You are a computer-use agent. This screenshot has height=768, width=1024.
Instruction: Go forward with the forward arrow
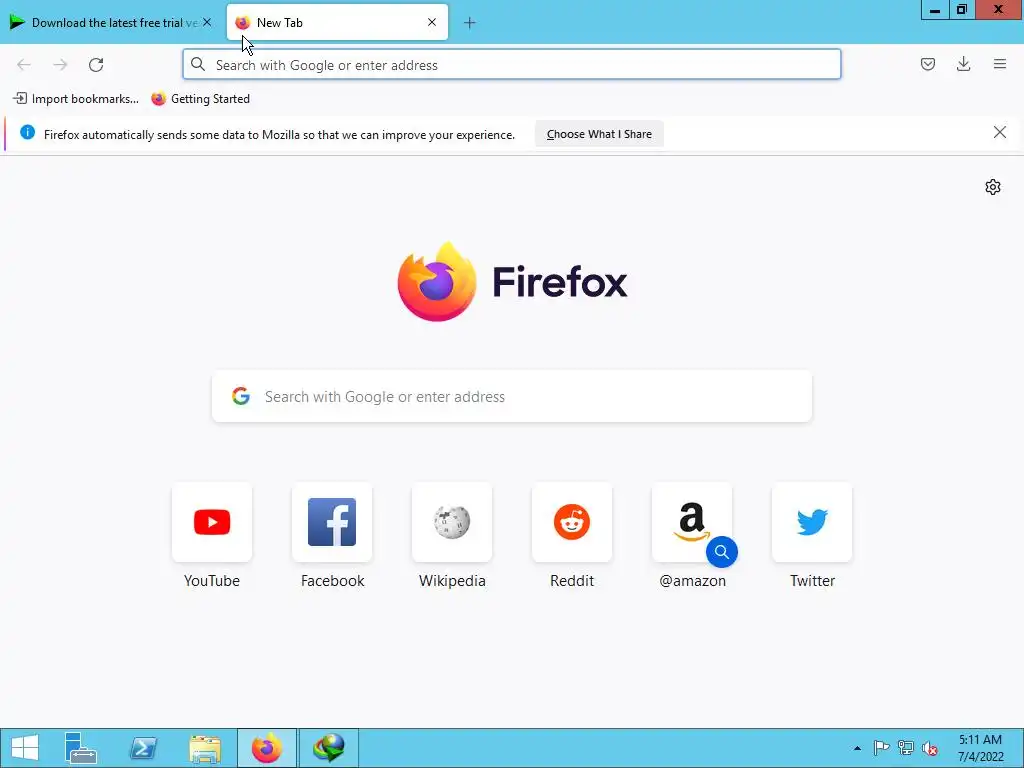pyautogui.click(x=60, y=65)
